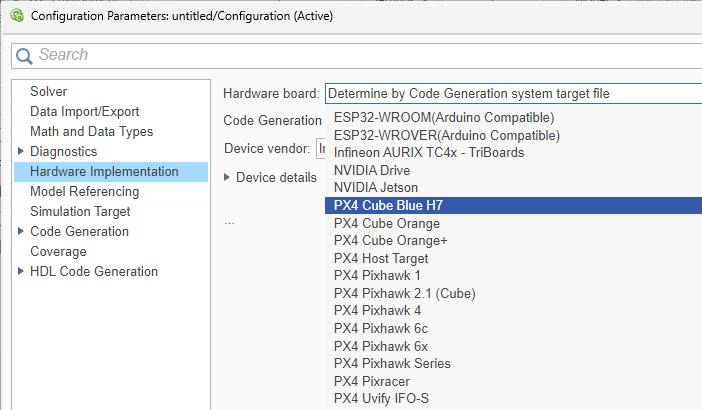The width and height of the screenshot is (702, 410).
Task: Open the Data Import/Export pane
Action: point(84,111)
